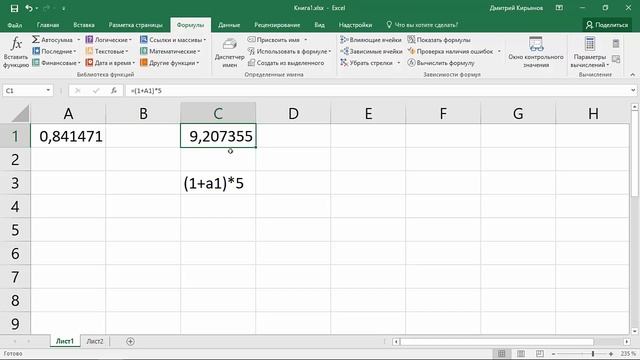Image resolution: width=640 pixels, height=360 pixels.
Task: Open Math (Математические) functions
Action: click(170, 51)
